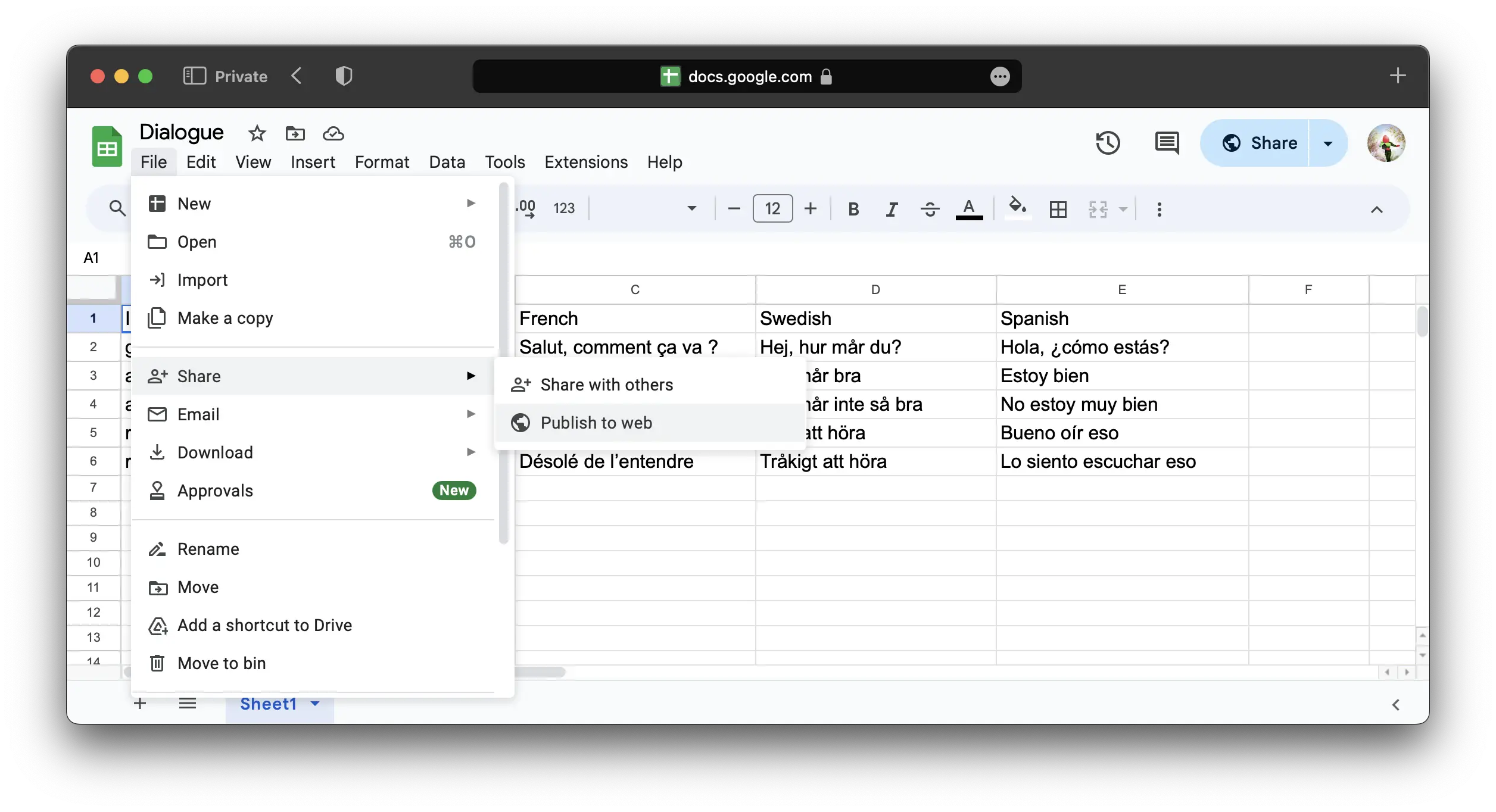
Task: Open version history clock icon
Action: tap(1108, 143)
